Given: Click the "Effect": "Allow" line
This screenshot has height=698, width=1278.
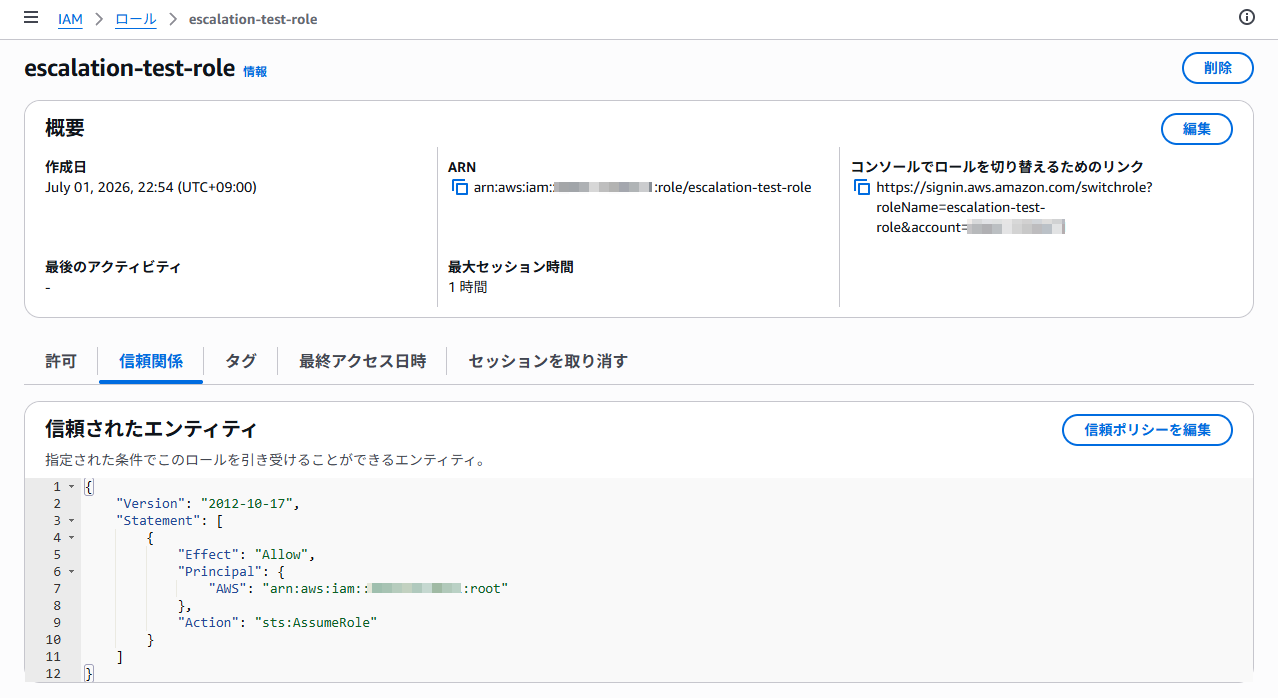Looking at the screenshot, I should pyautogui.click(x=247, y=555).
